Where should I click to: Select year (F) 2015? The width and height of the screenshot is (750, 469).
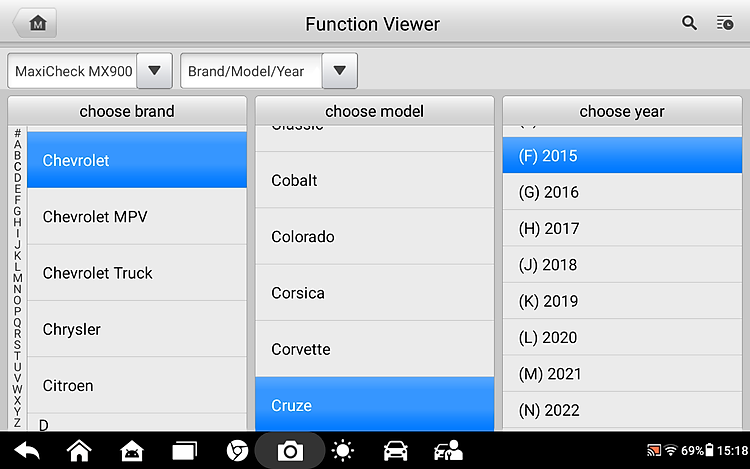[622, 155]
